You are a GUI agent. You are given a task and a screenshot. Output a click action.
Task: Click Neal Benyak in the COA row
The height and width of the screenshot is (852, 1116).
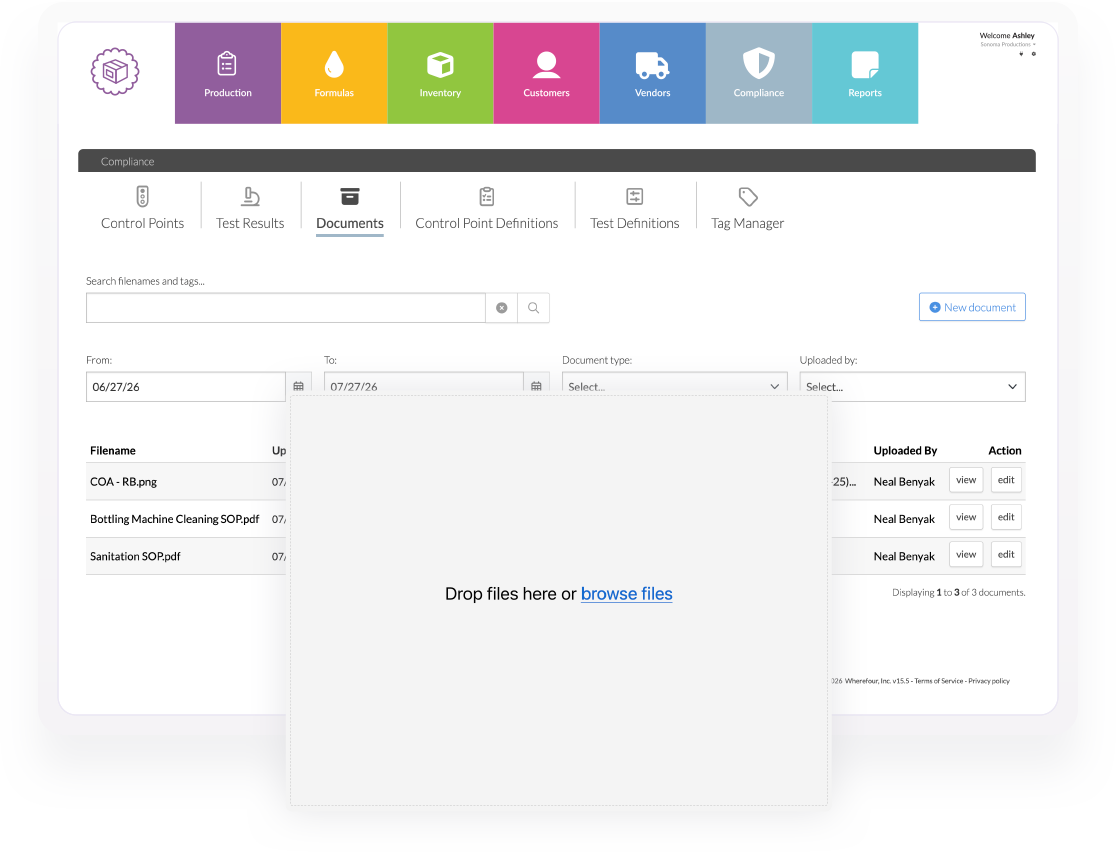click(904, 482)
